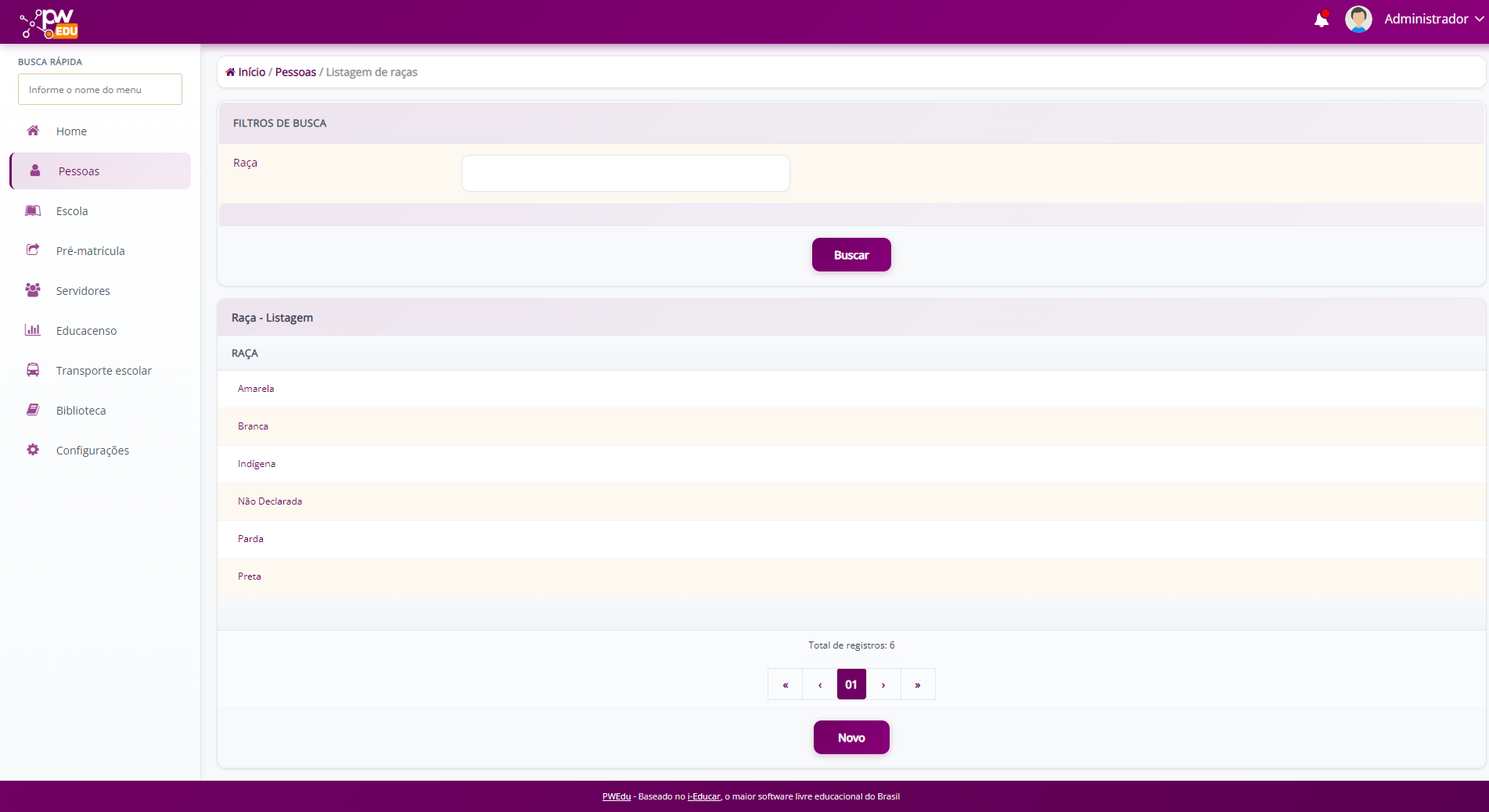
Task: Go to the next page arrow
Action: click(883, 684)
